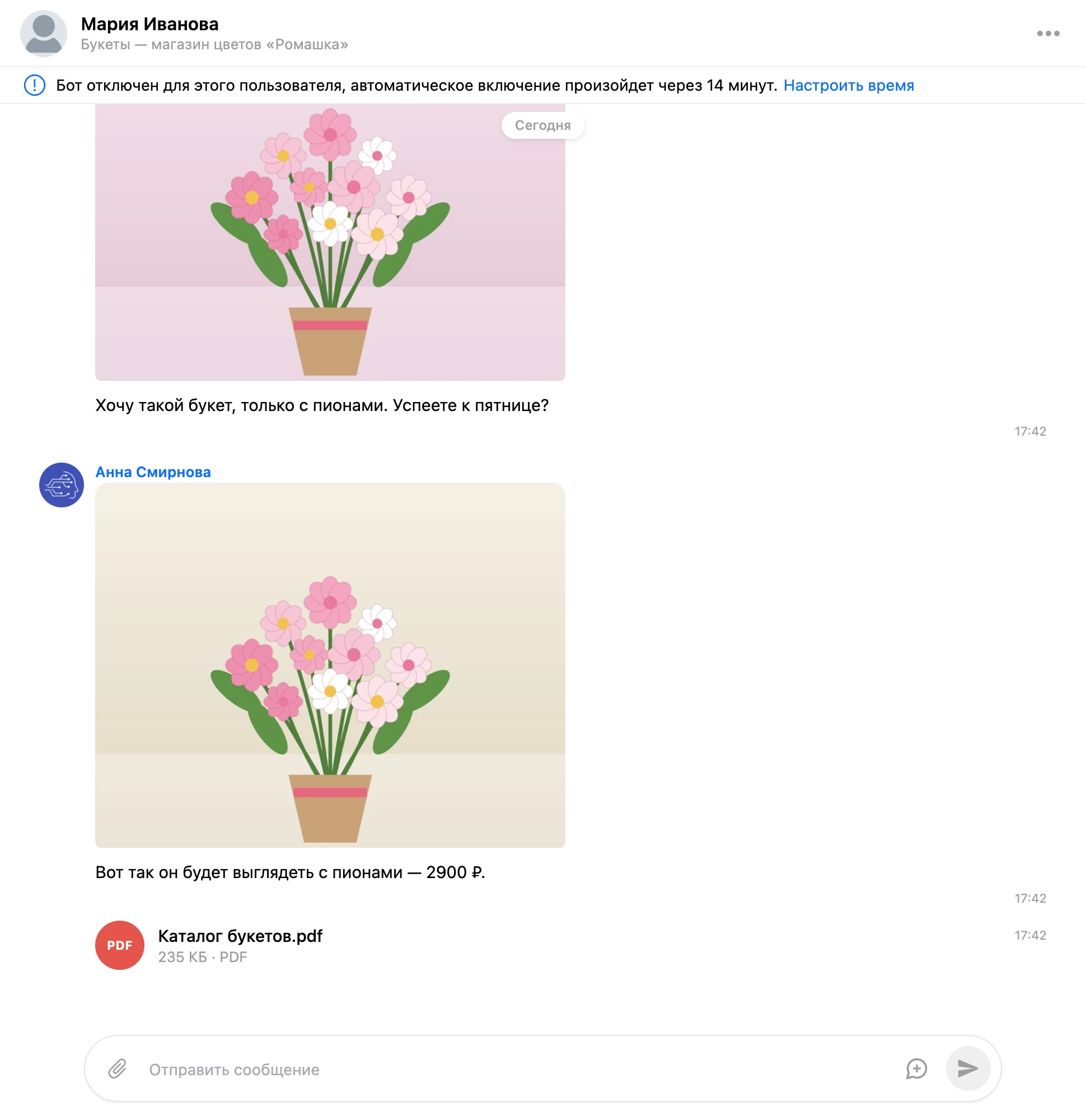Click Мария Иванова's profile avatar
This screenshot has height=1120, width=1086.
[x=44, y=34]
